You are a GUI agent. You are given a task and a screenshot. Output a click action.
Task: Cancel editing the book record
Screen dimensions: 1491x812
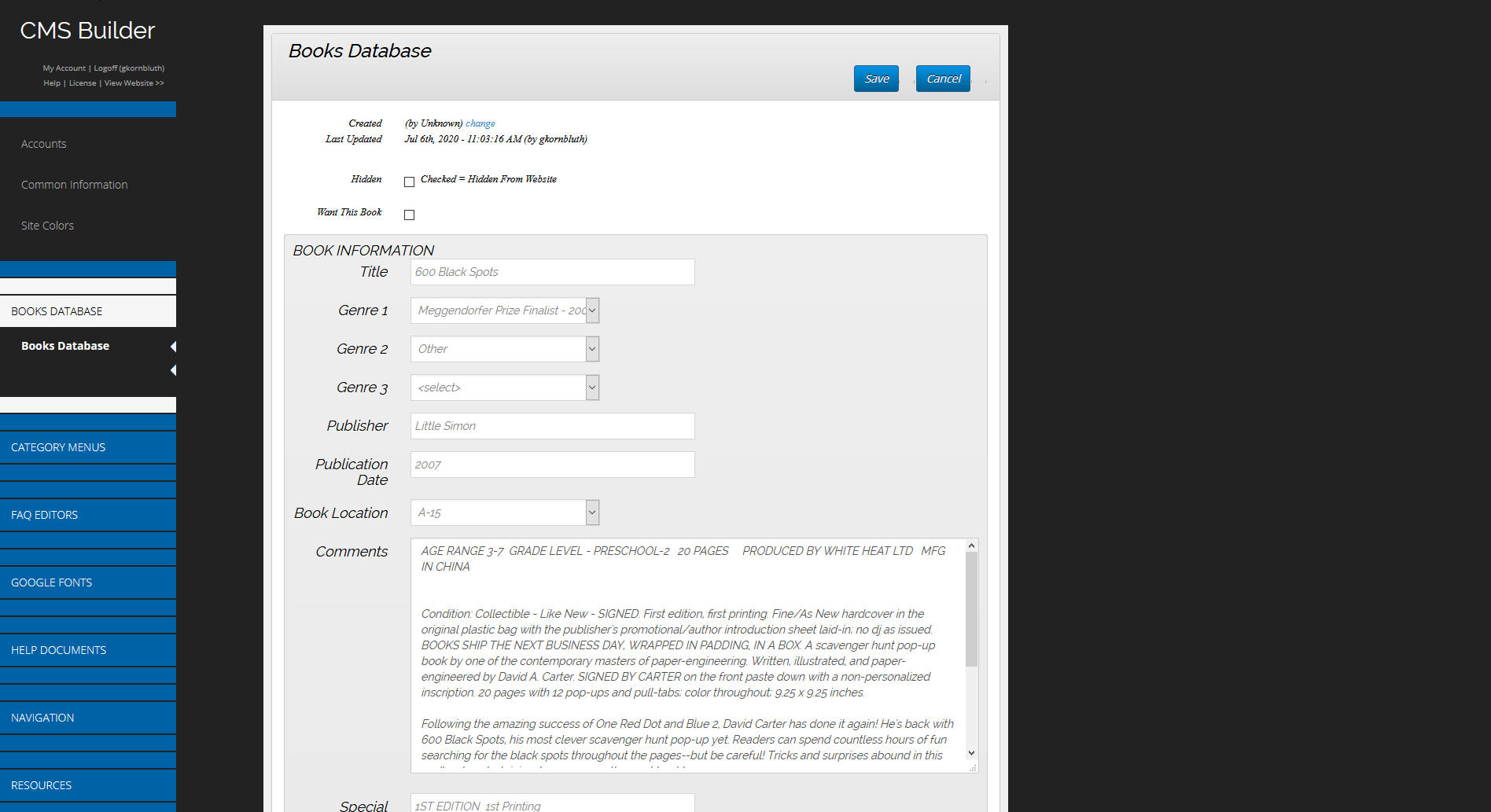(x=943, y=79)
